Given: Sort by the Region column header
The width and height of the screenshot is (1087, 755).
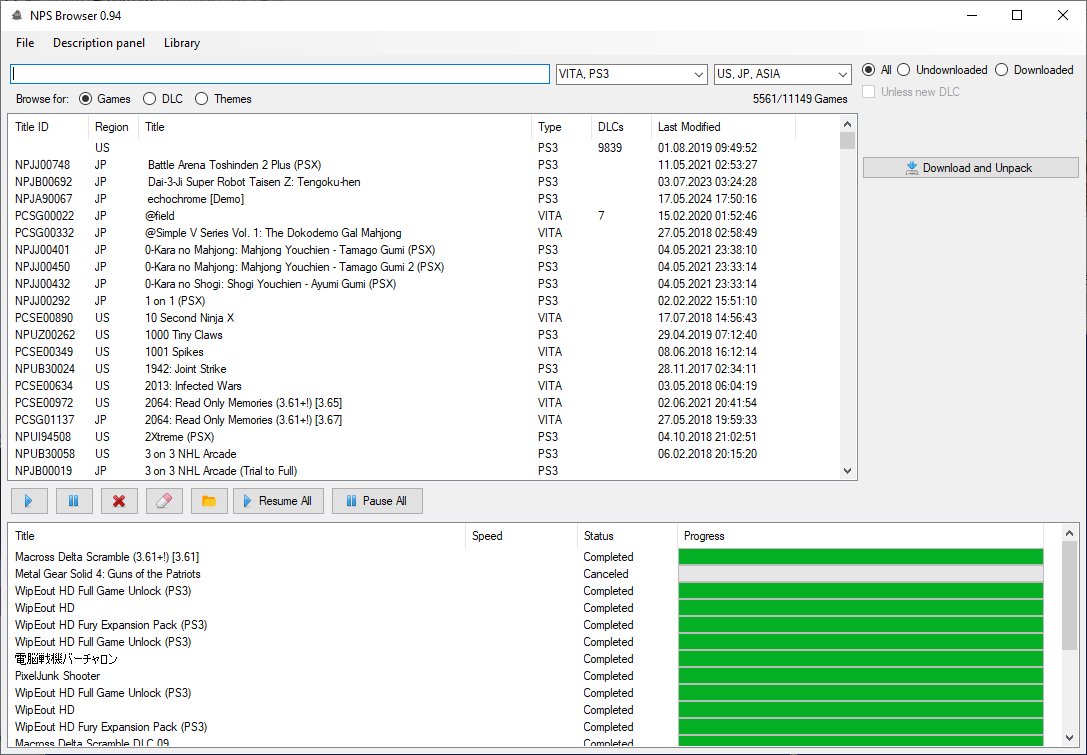Looking at the screenshot, I should [114, 127].
